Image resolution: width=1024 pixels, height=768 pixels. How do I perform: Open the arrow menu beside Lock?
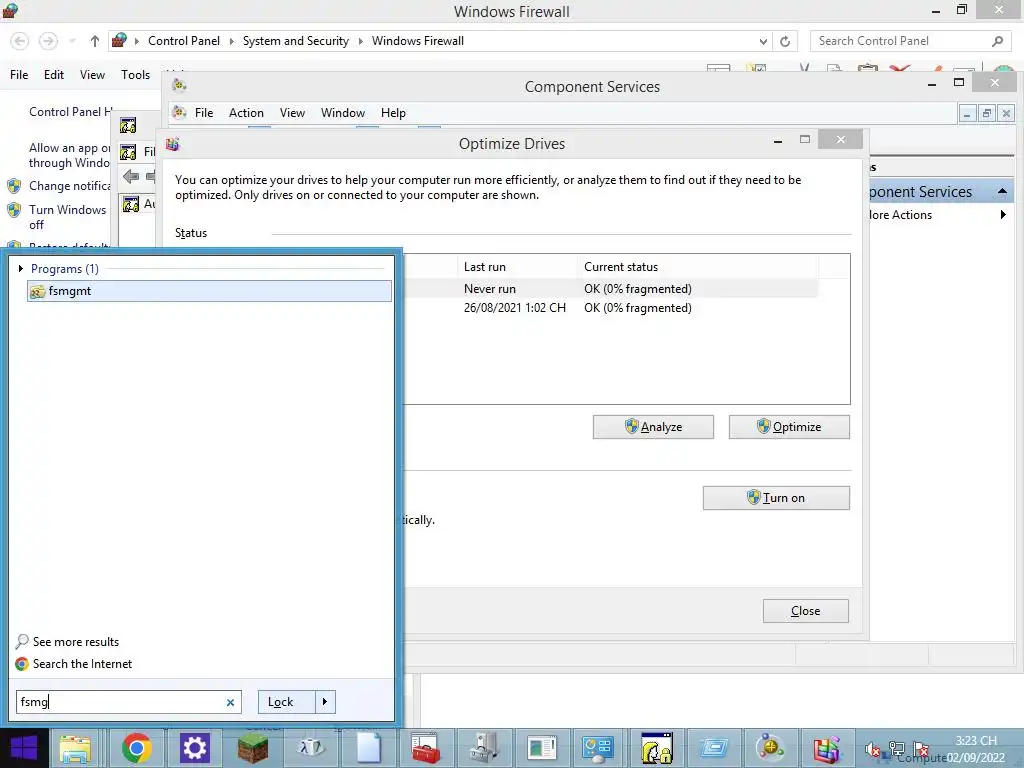click(x=325, y=702)
